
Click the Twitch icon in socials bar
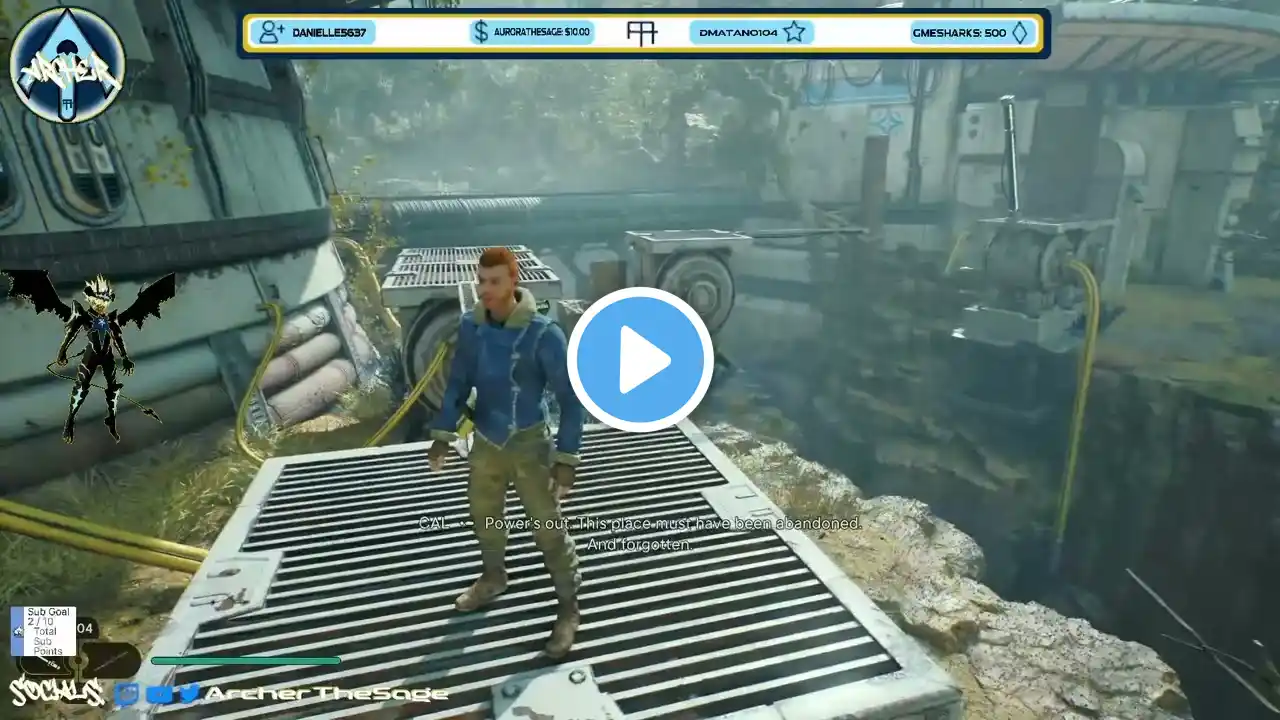coord(126,693)
